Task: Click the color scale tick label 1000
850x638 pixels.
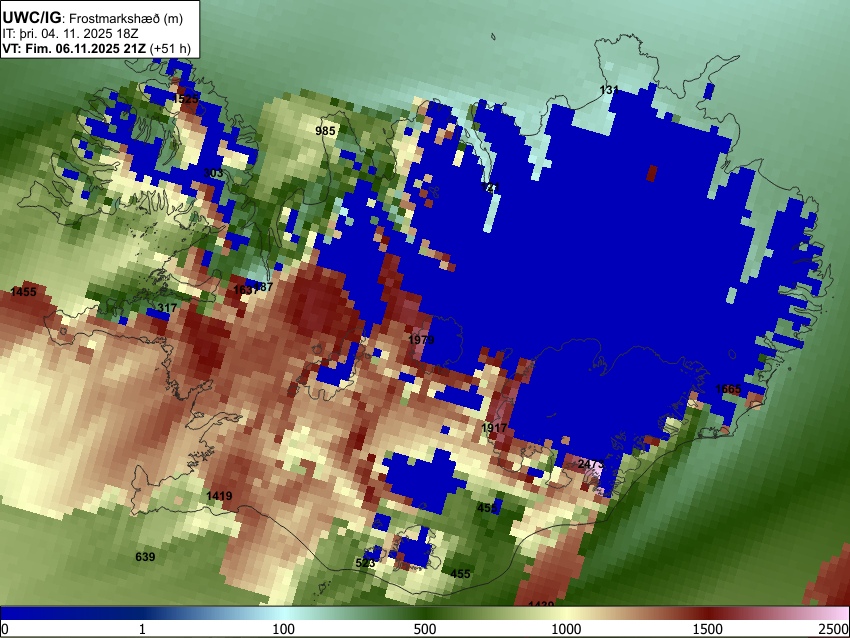Action: point(566,629)
